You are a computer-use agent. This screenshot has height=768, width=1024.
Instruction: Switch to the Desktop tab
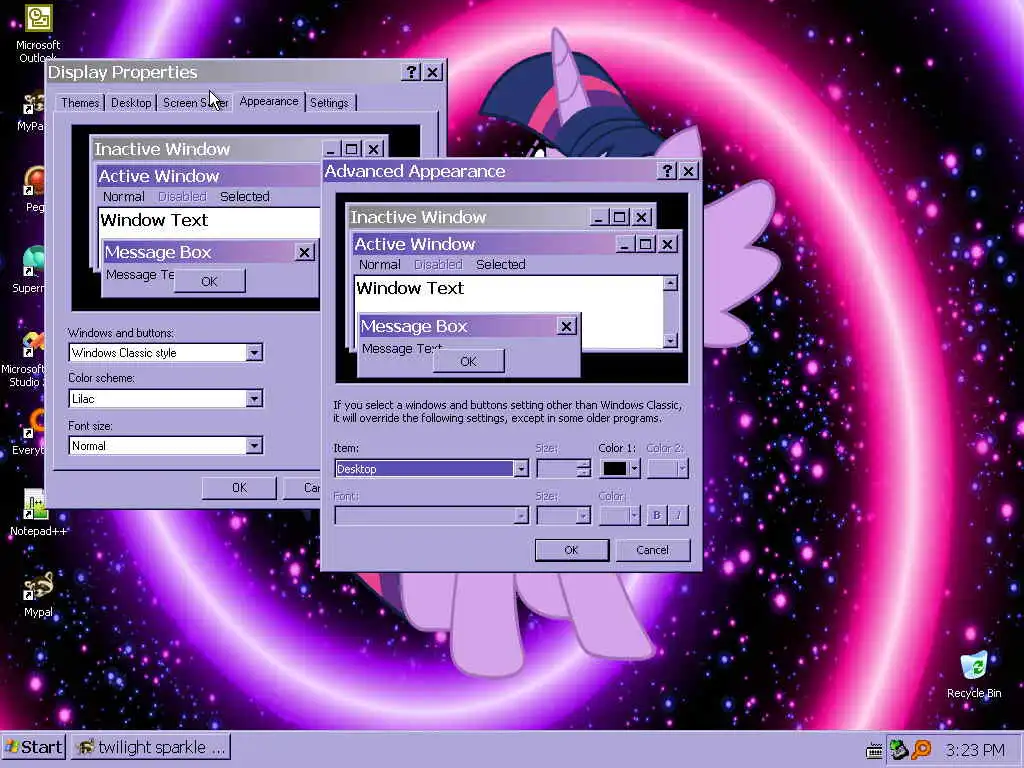click(x=131, y=103)
